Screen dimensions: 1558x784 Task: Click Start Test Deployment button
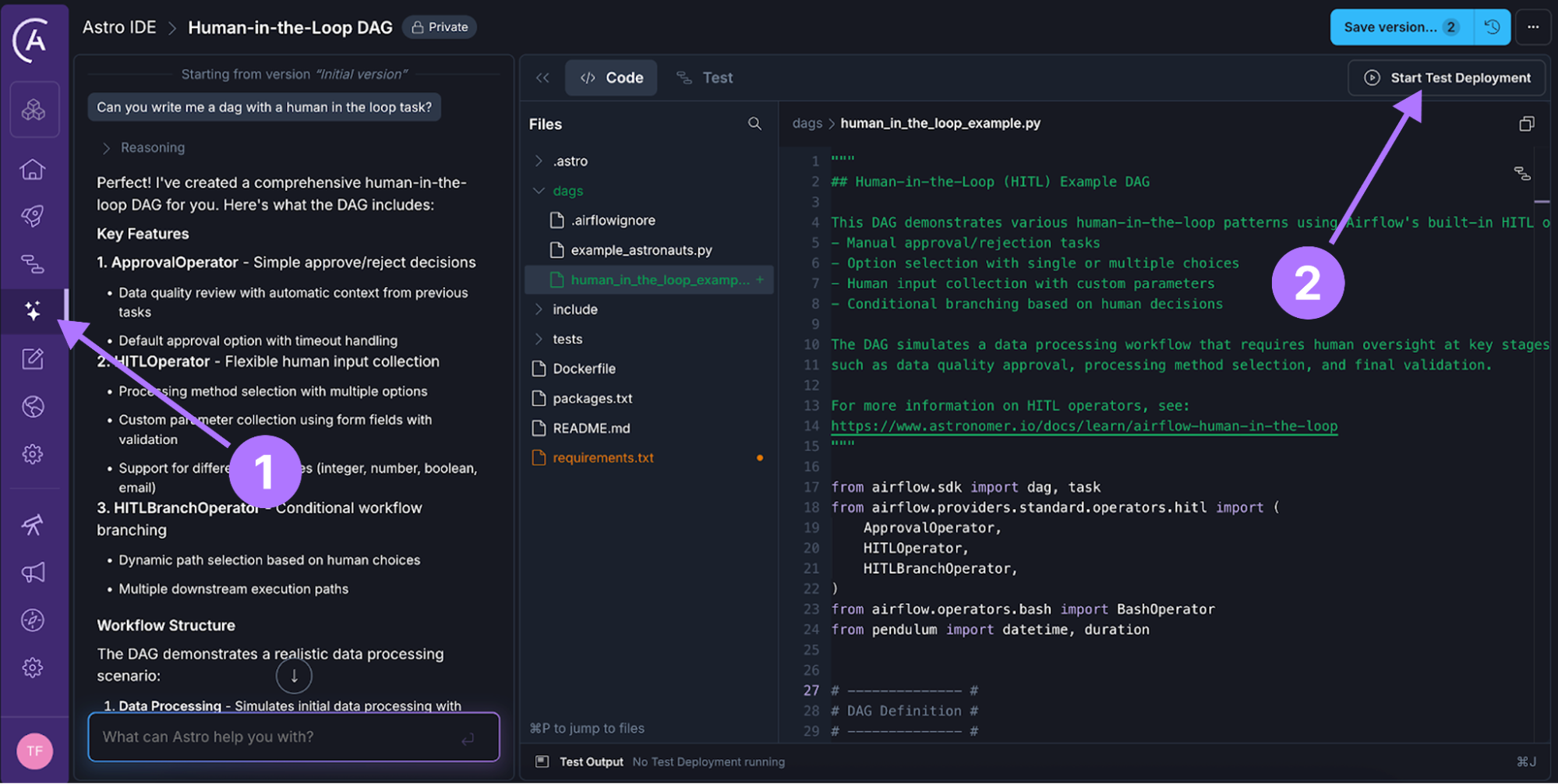coord(1447,78)
